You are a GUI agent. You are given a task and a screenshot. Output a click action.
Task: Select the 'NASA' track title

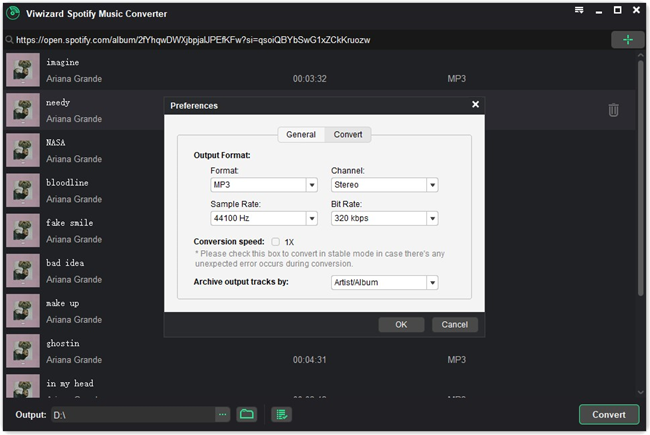pyautogui.click(x=56, y=143)
